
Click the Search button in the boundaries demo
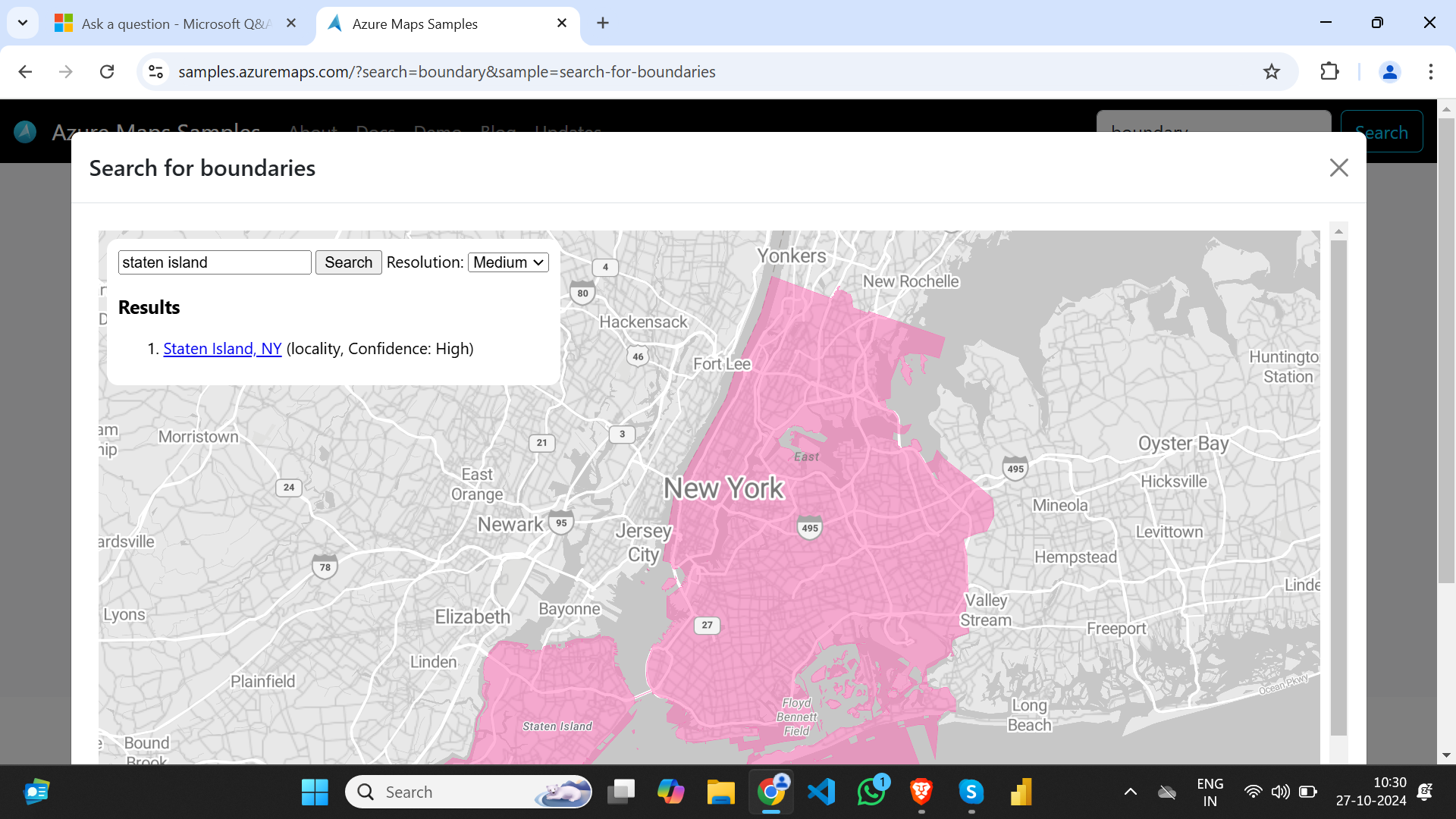pyautogui.click(x=348, y=262)
